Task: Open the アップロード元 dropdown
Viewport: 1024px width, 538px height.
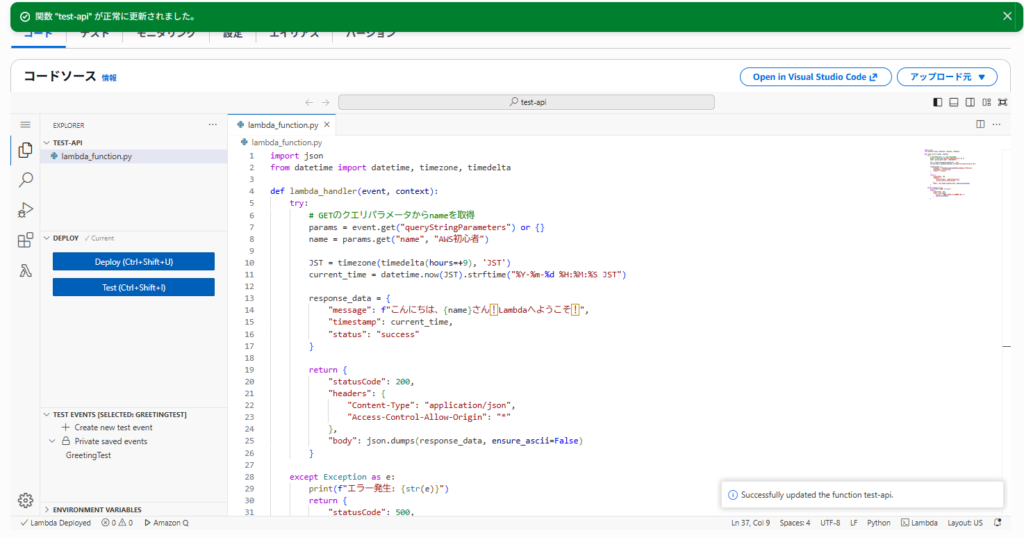Action: pos(947,76)
